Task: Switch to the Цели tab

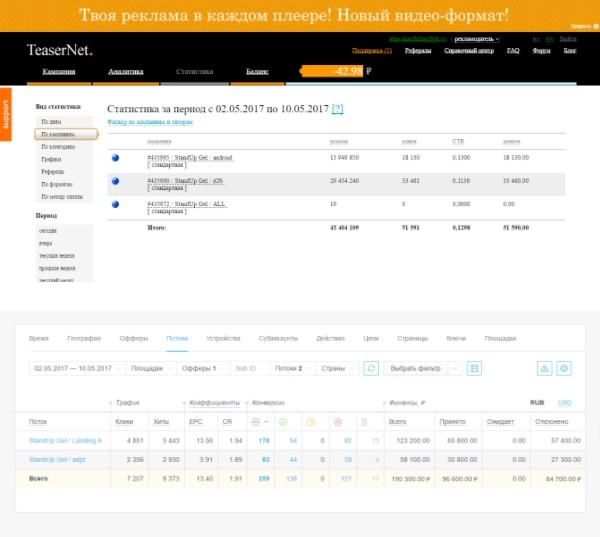Action: click(371, 338)
